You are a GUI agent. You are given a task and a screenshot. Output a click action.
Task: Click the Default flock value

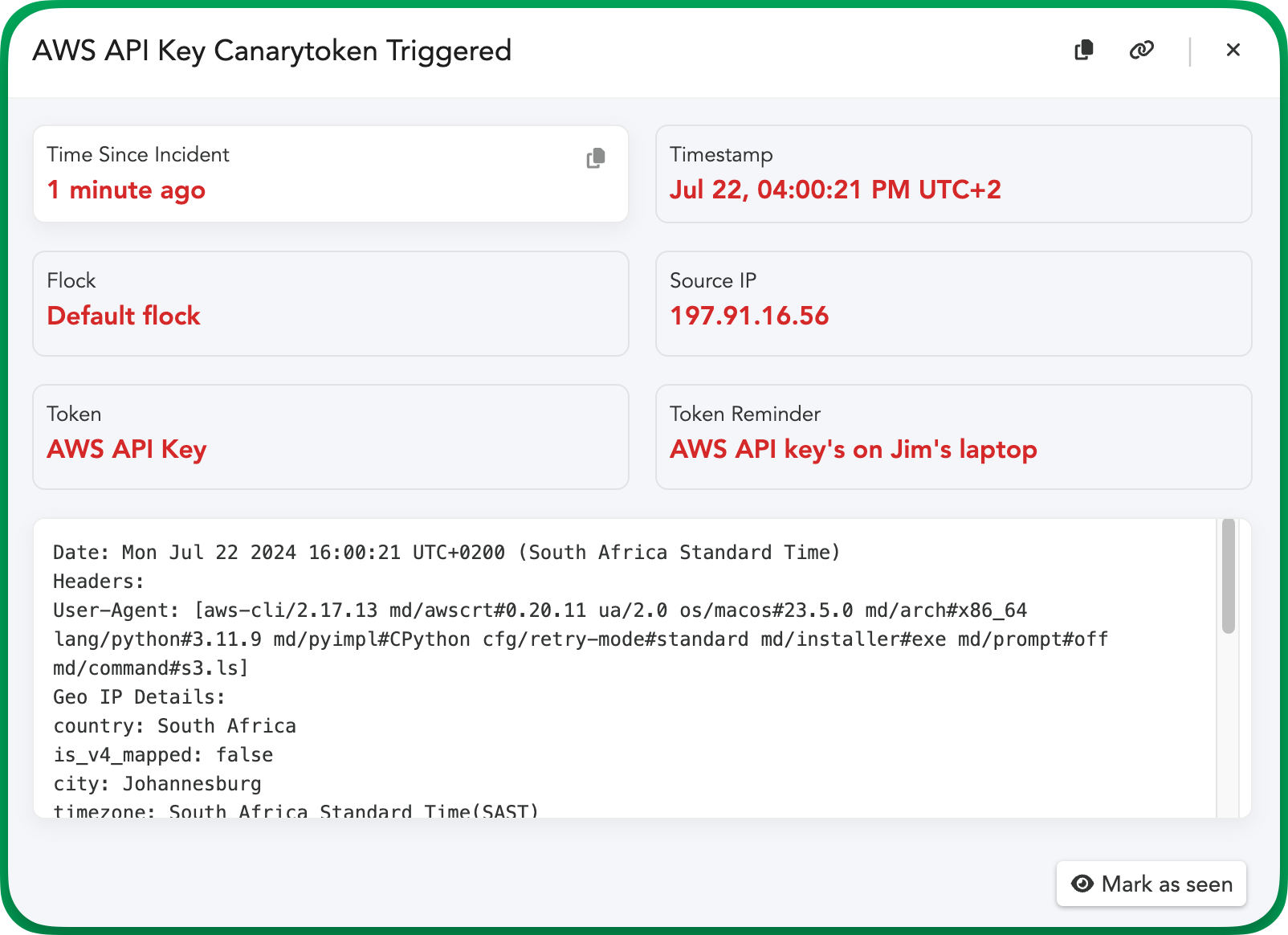124,316
